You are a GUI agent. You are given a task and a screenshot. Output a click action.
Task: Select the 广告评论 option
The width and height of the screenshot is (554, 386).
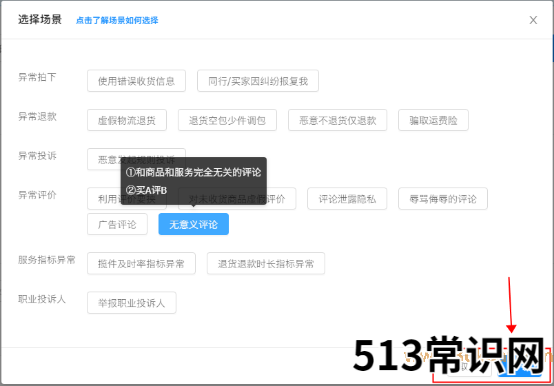117,224
